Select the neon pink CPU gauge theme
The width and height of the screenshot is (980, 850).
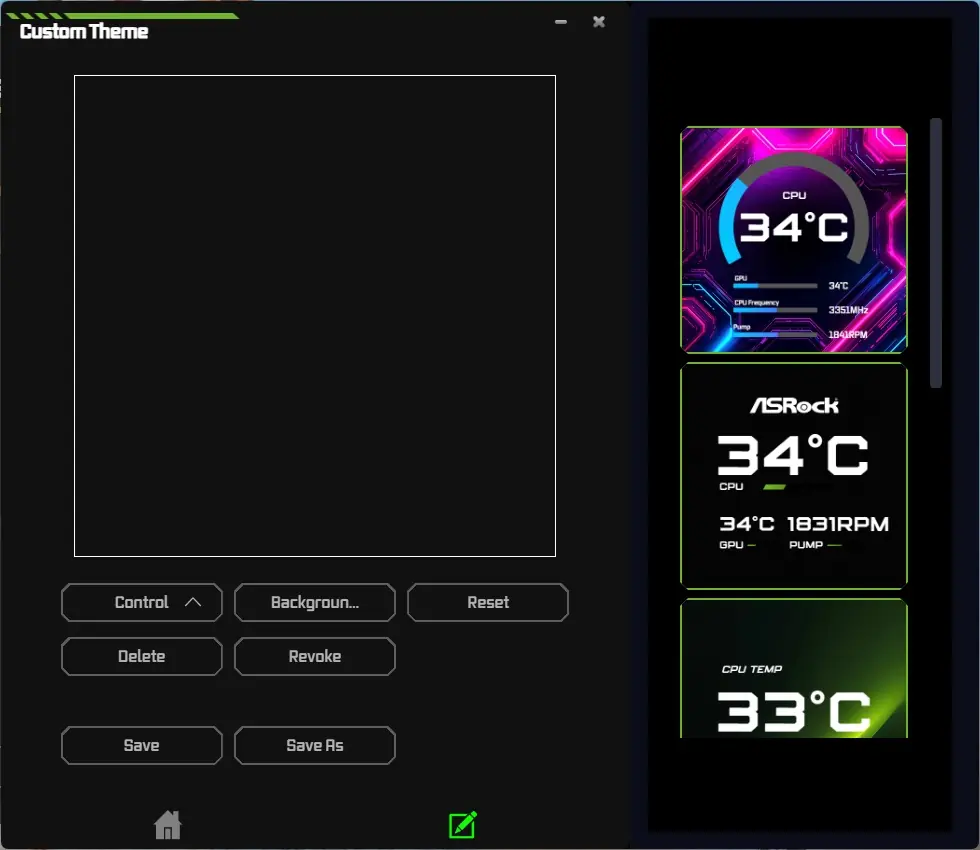click(794, 240)
